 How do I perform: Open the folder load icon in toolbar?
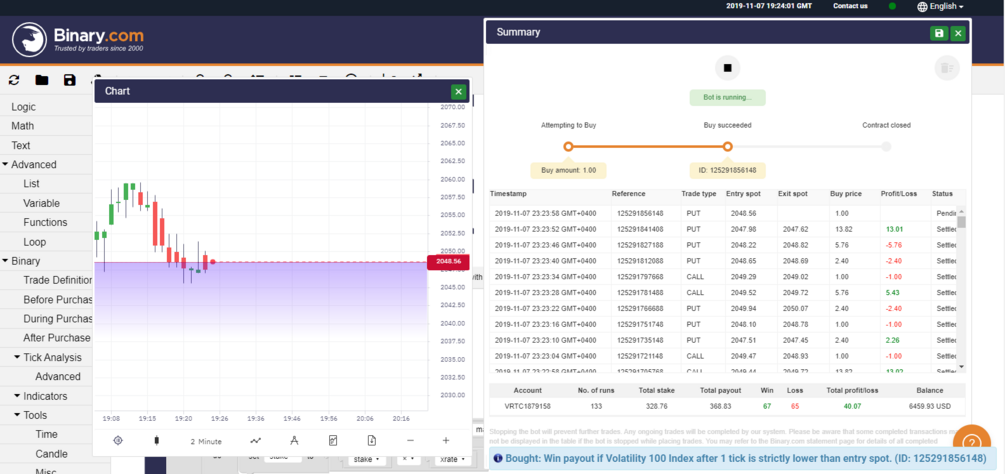click(42, 80)
